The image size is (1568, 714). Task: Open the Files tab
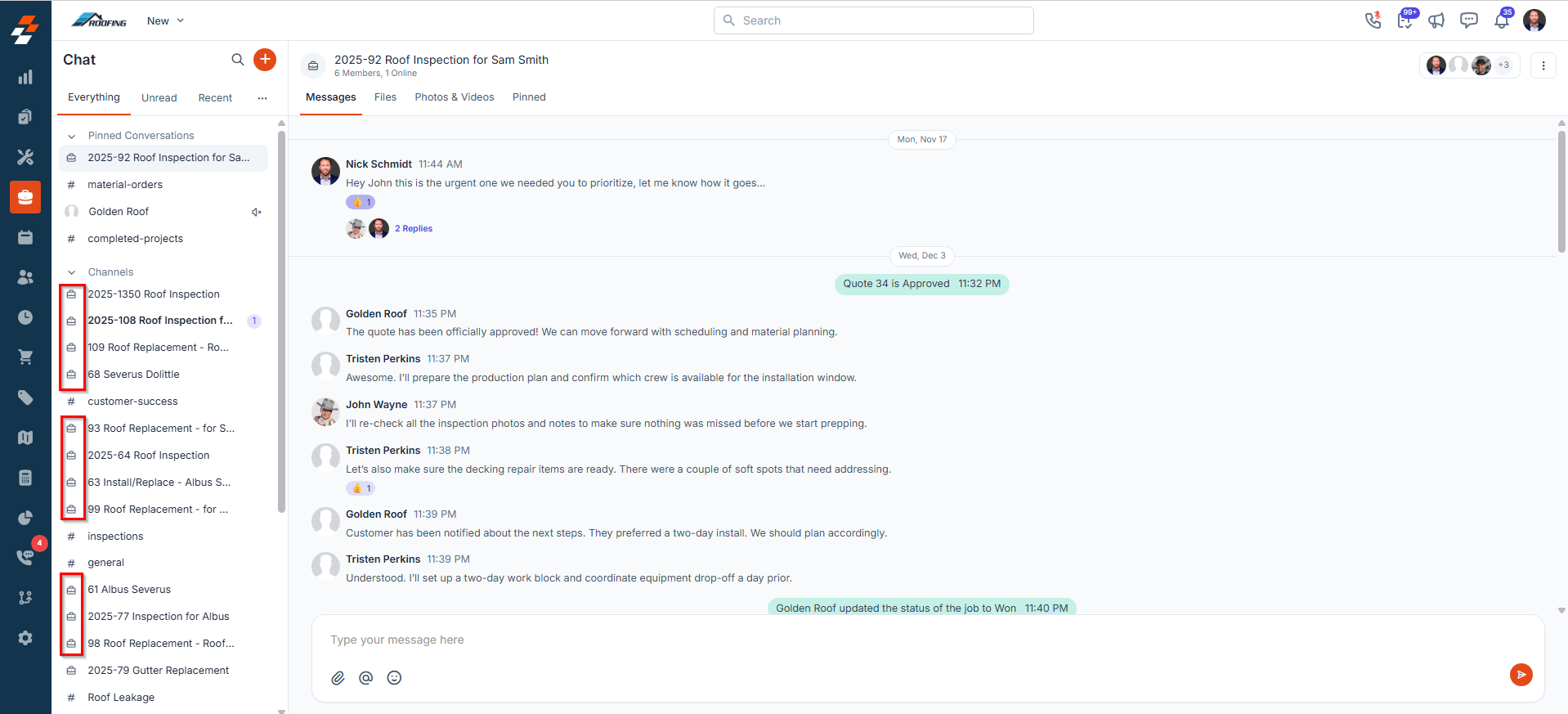[385, 97]
